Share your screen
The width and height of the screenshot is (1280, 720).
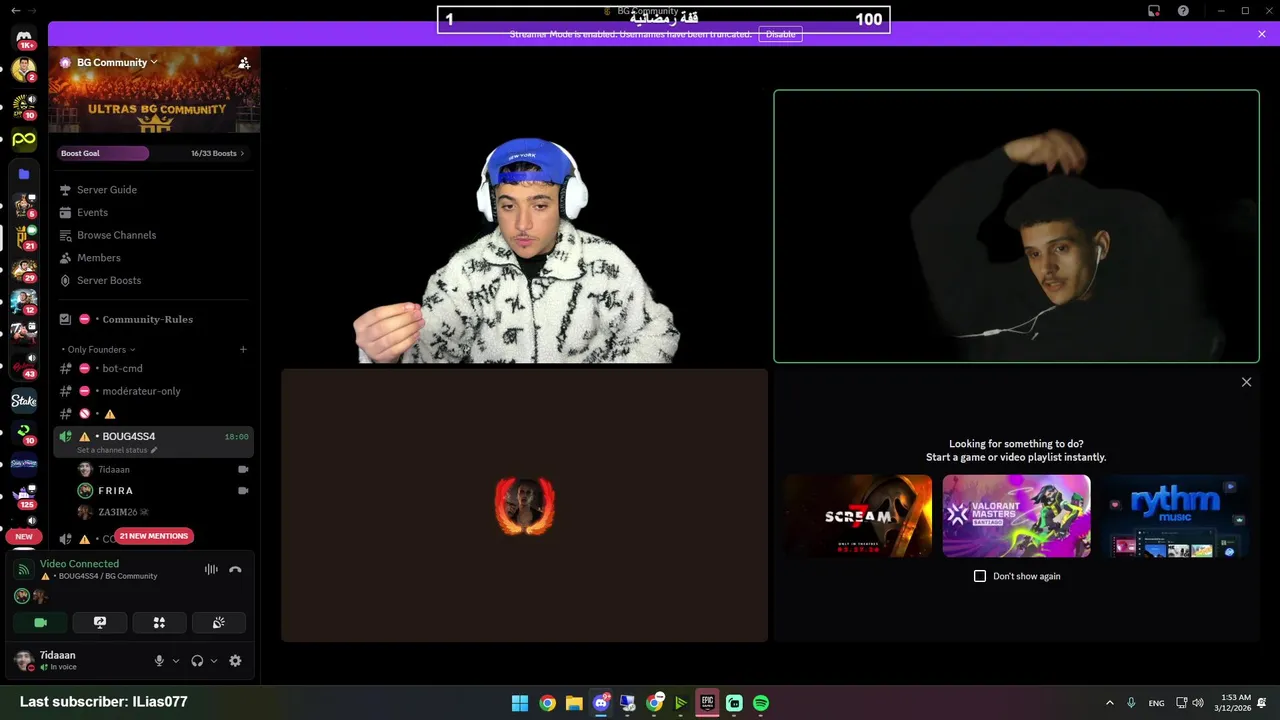pos(100,622)
